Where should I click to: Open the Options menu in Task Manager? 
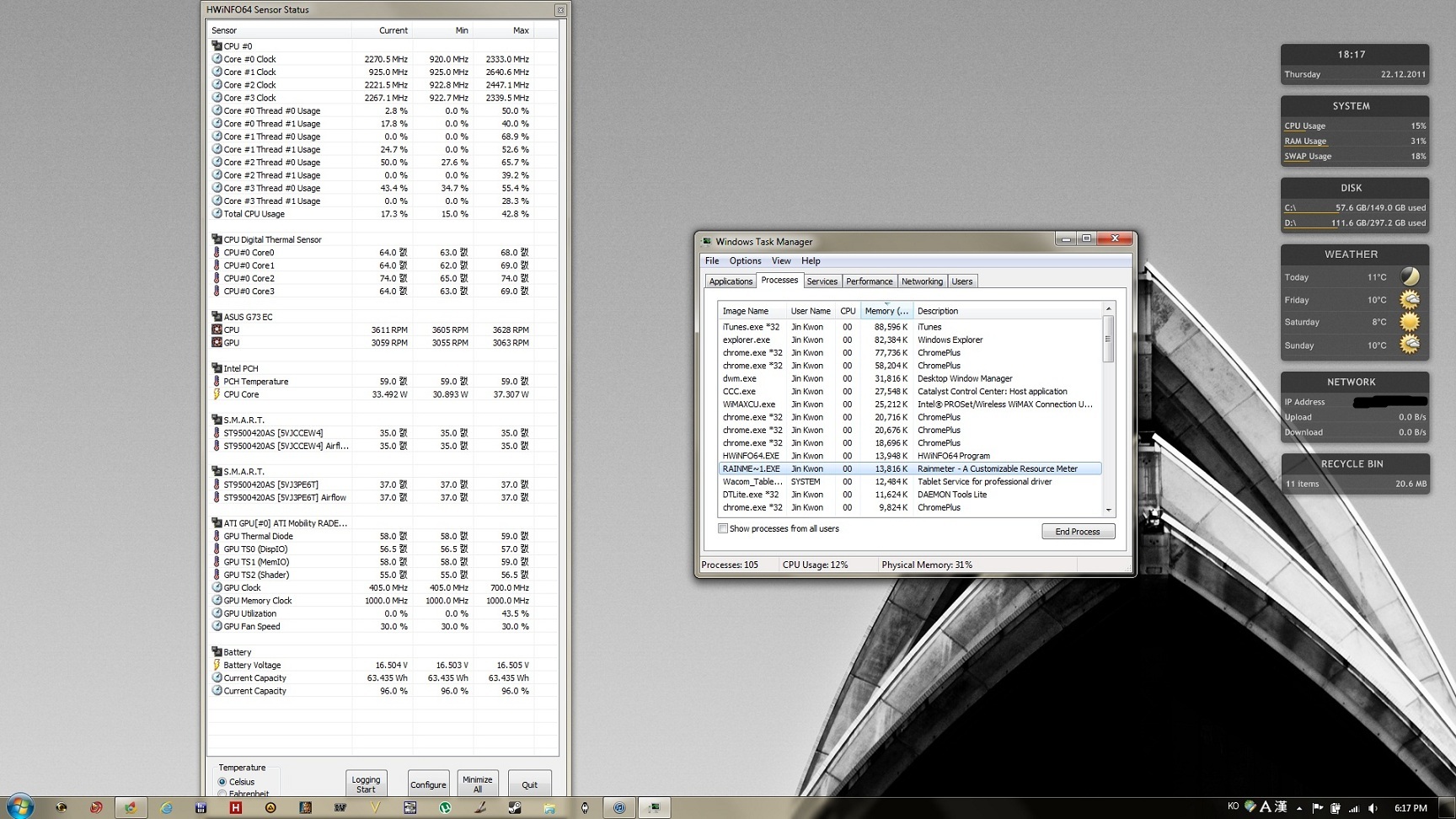745,261
